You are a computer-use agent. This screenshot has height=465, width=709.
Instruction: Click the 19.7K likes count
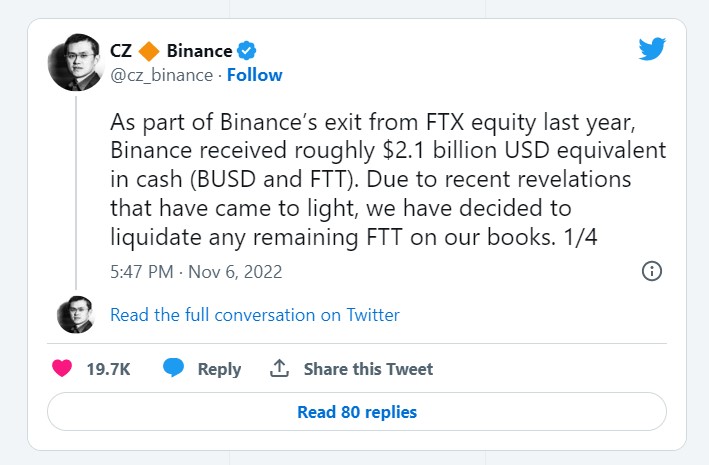coord(108,369)
